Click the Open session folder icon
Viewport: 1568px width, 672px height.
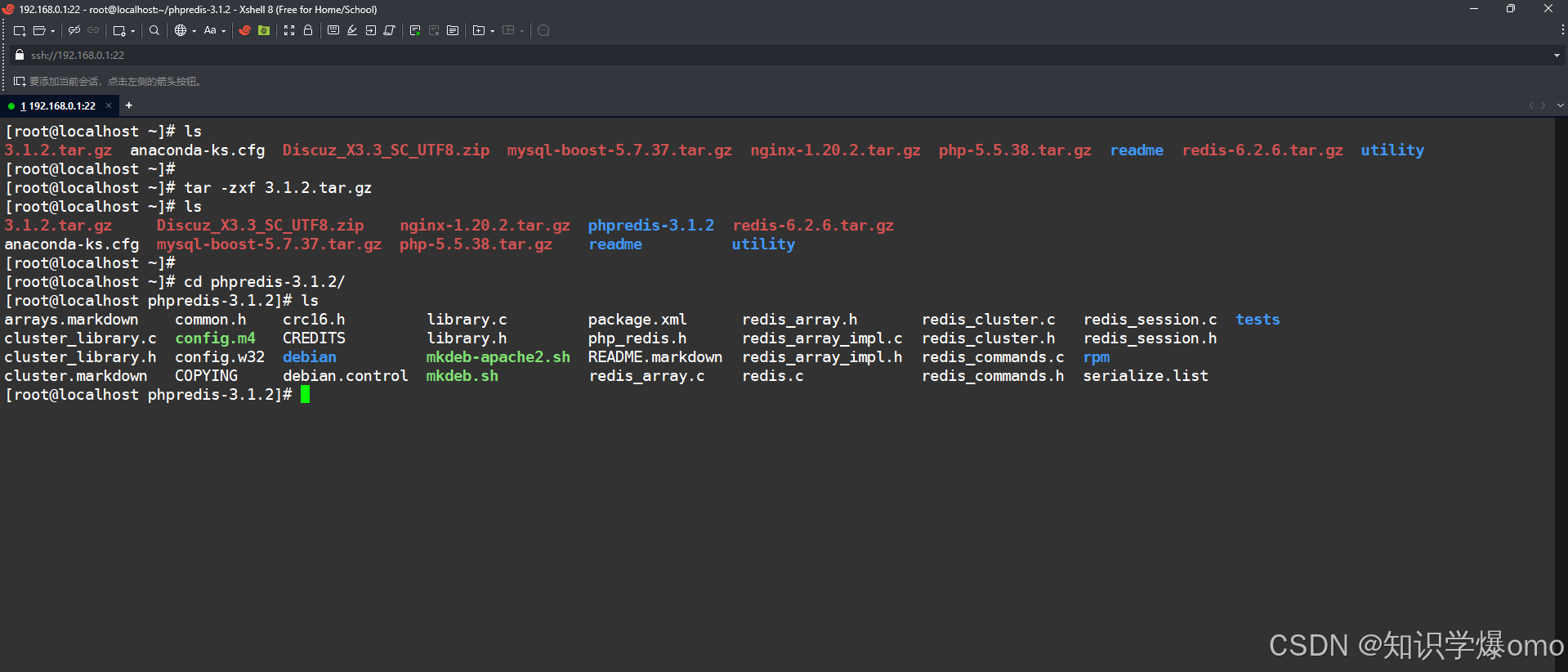[x=38, y=30]
